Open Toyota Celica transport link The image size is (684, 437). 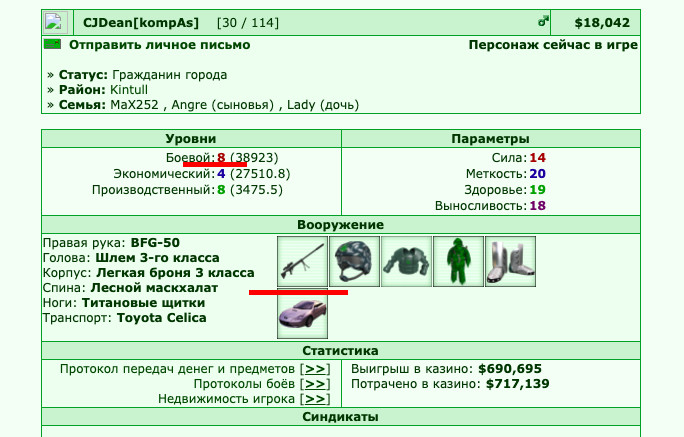coord(161,318)
